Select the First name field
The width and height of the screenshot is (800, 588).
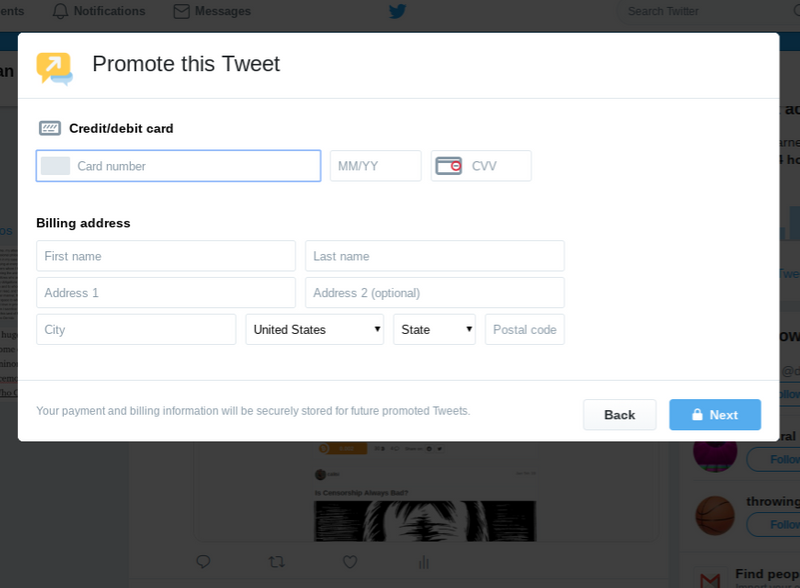(166, 256)
